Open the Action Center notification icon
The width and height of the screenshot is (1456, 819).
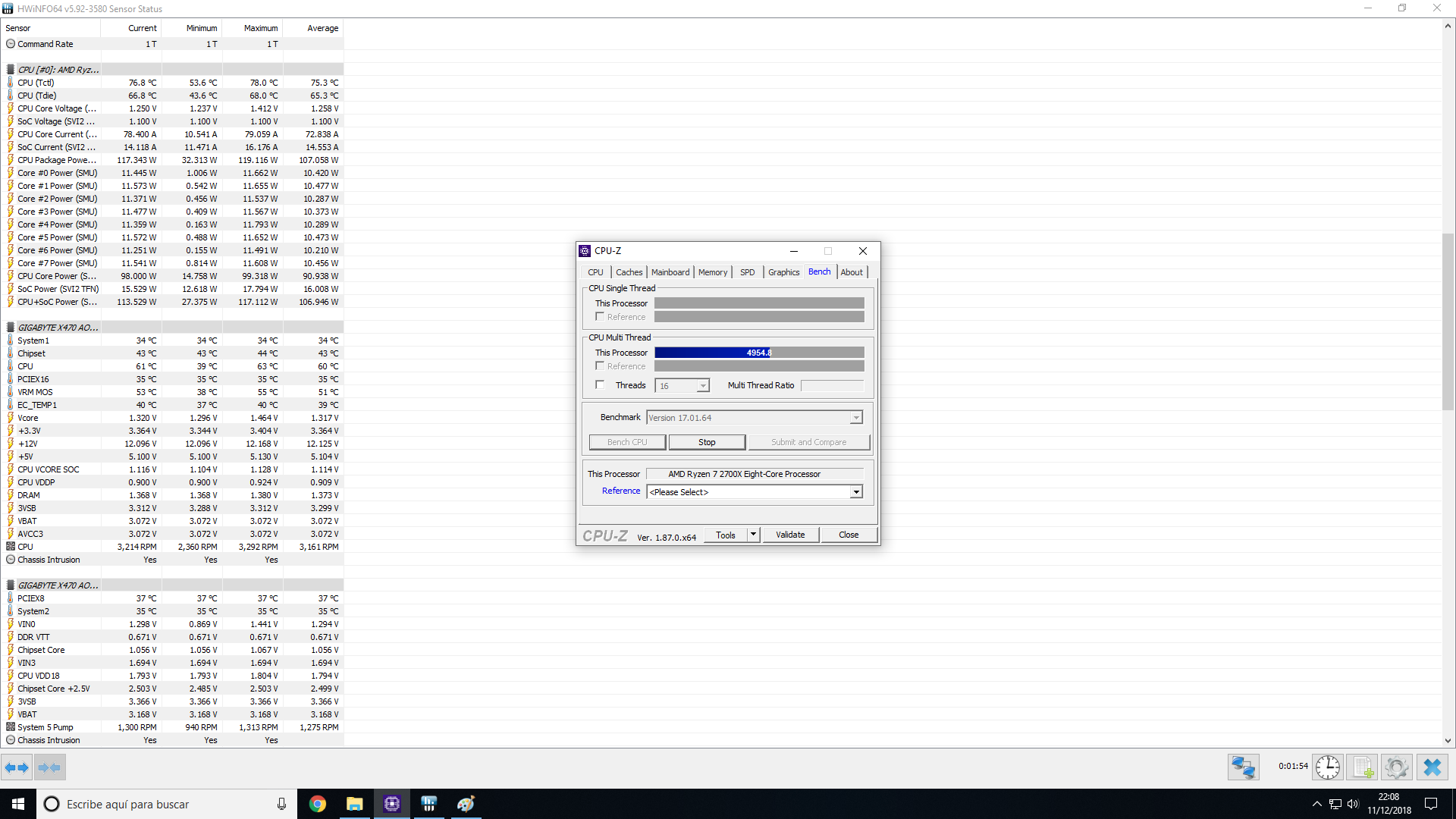pos(1431,804)
